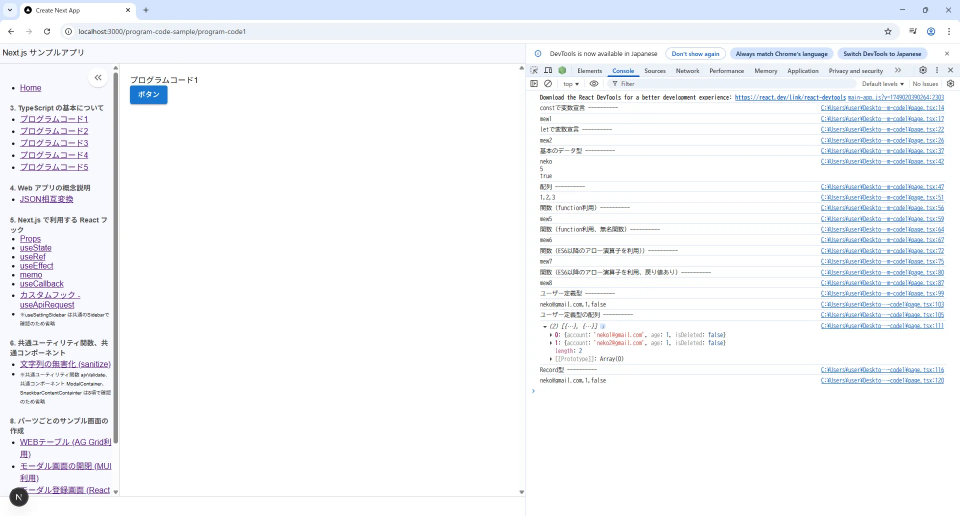This screenshot has height=516, width=960.
Task: Open the JSON相互変換 link
Action: pyautogui.click(x=47, y=200)
